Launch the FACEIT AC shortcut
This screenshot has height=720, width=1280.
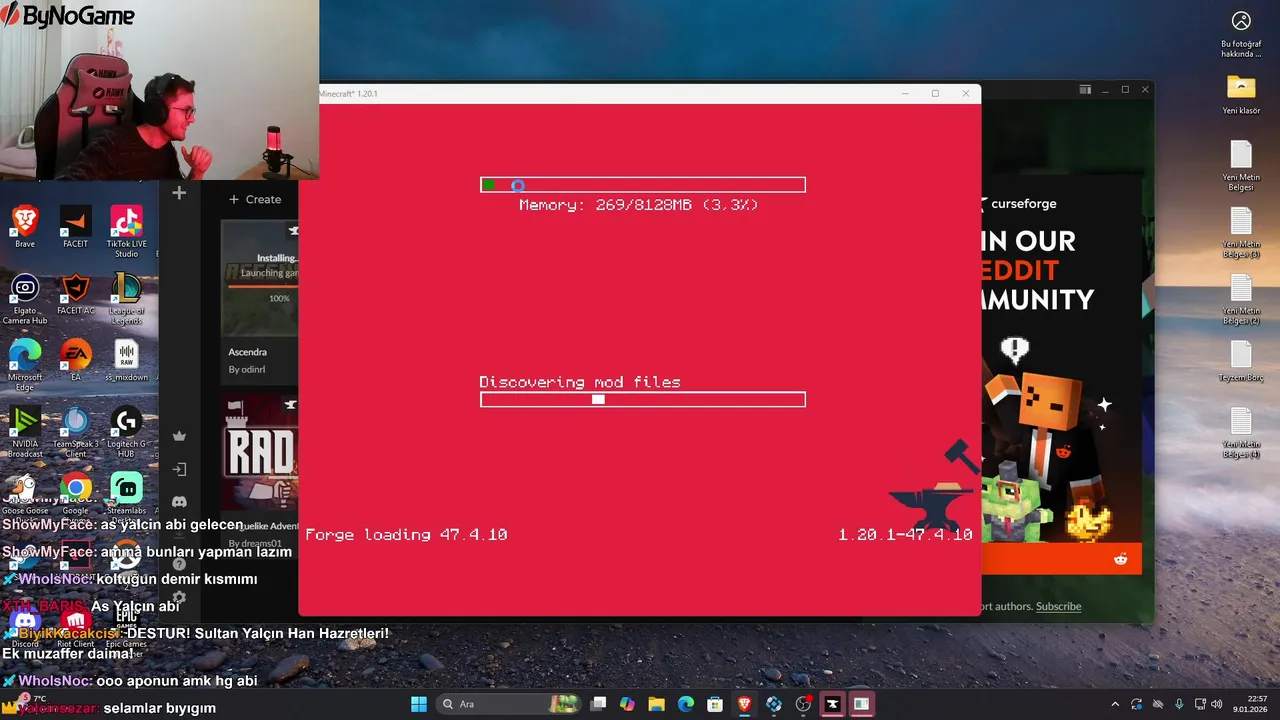pyautogui.click(x=76, y=295)
